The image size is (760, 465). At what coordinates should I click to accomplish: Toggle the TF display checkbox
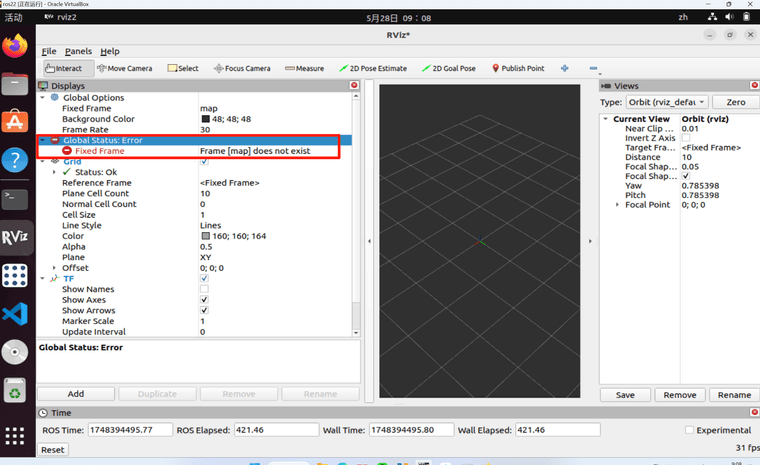[204, 278]
